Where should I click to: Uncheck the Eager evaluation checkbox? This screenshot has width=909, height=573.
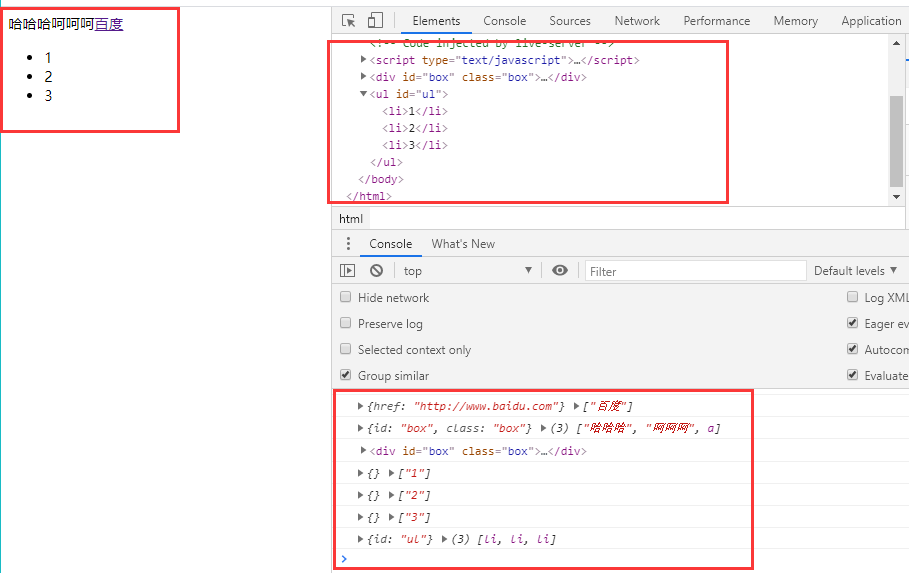pyautogui.click(x=852, y=323)
